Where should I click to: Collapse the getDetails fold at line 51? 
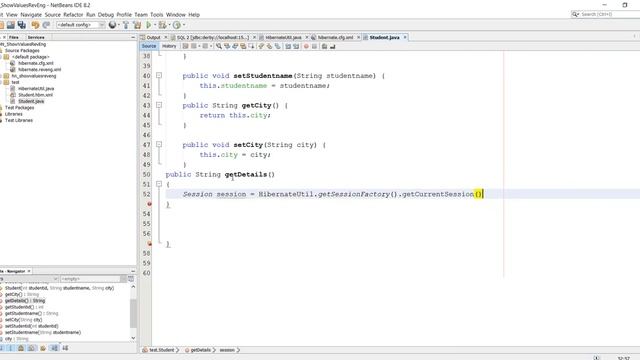click(x=159, y=184)
